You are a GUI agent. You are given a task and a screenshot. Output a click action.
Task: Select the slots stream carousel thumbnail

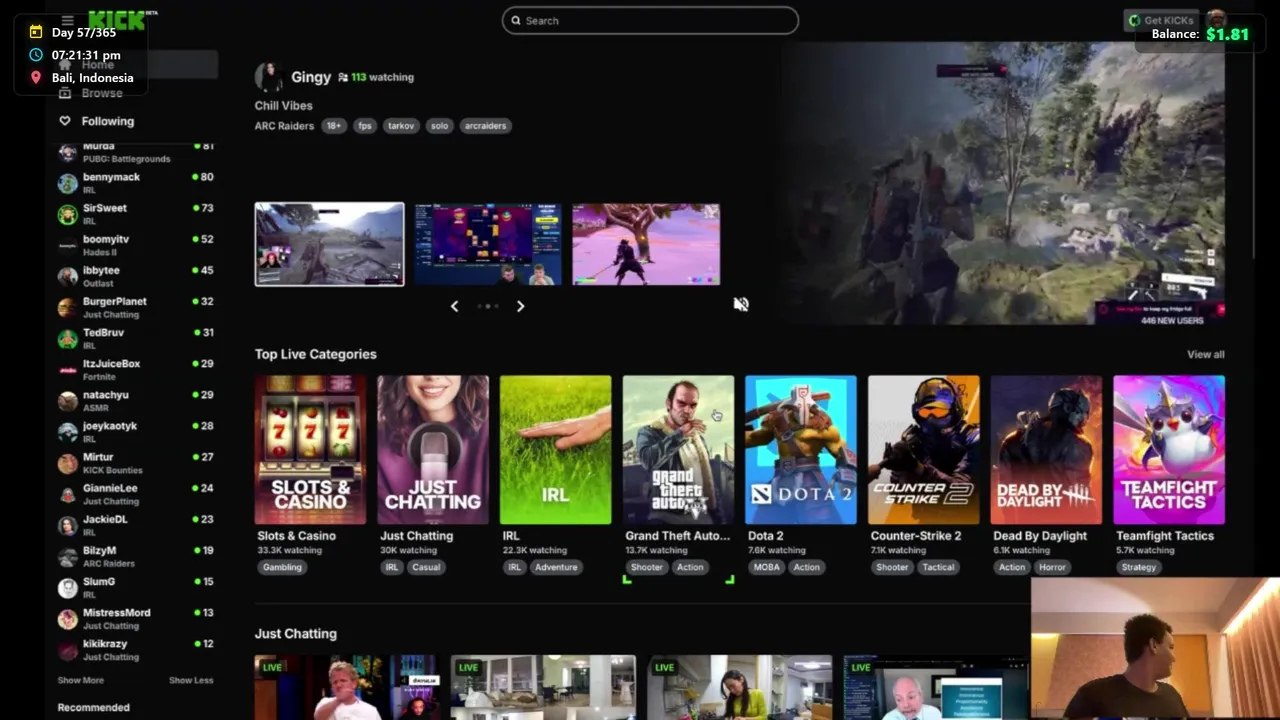(488, 245)
